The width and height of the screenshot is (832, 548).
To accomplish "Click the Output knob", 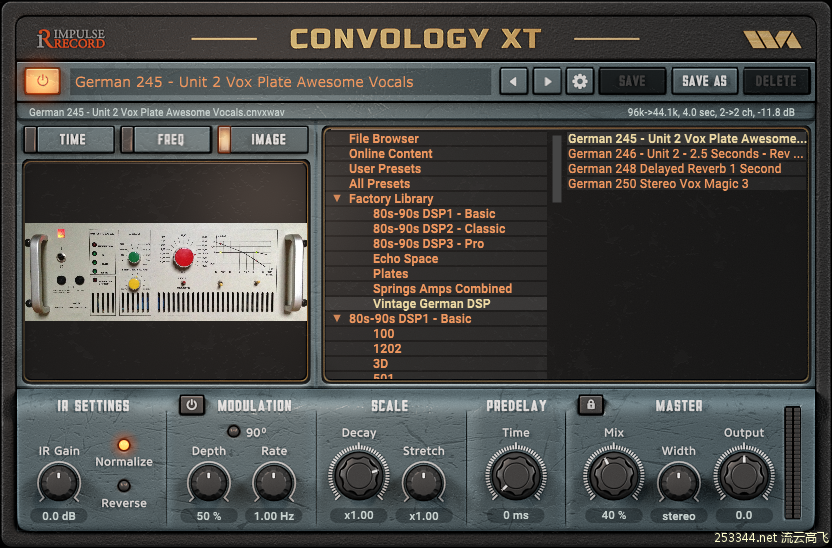I will [743, 473].
